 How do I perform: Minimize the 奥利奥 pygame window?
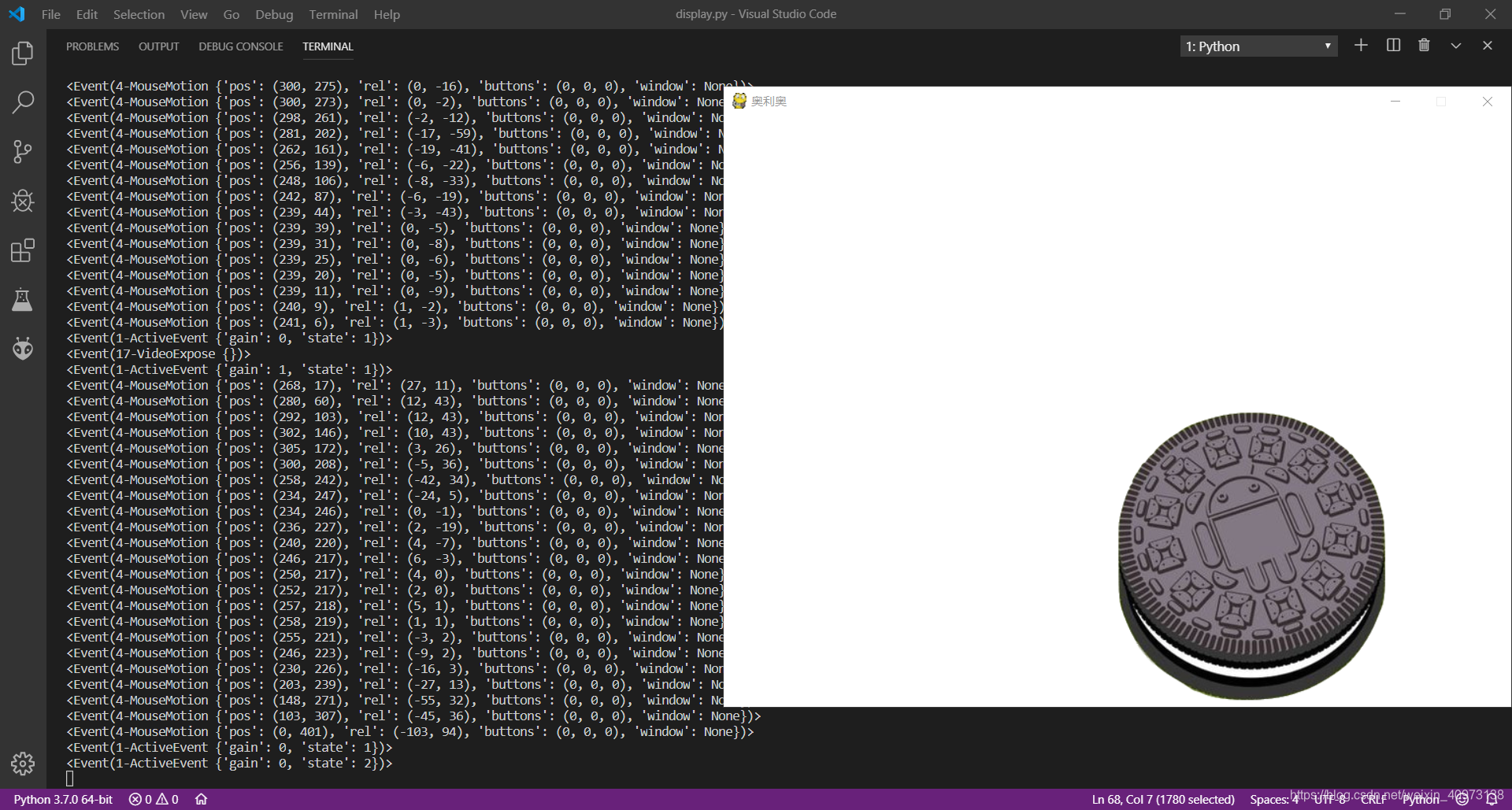[1395, 101]
